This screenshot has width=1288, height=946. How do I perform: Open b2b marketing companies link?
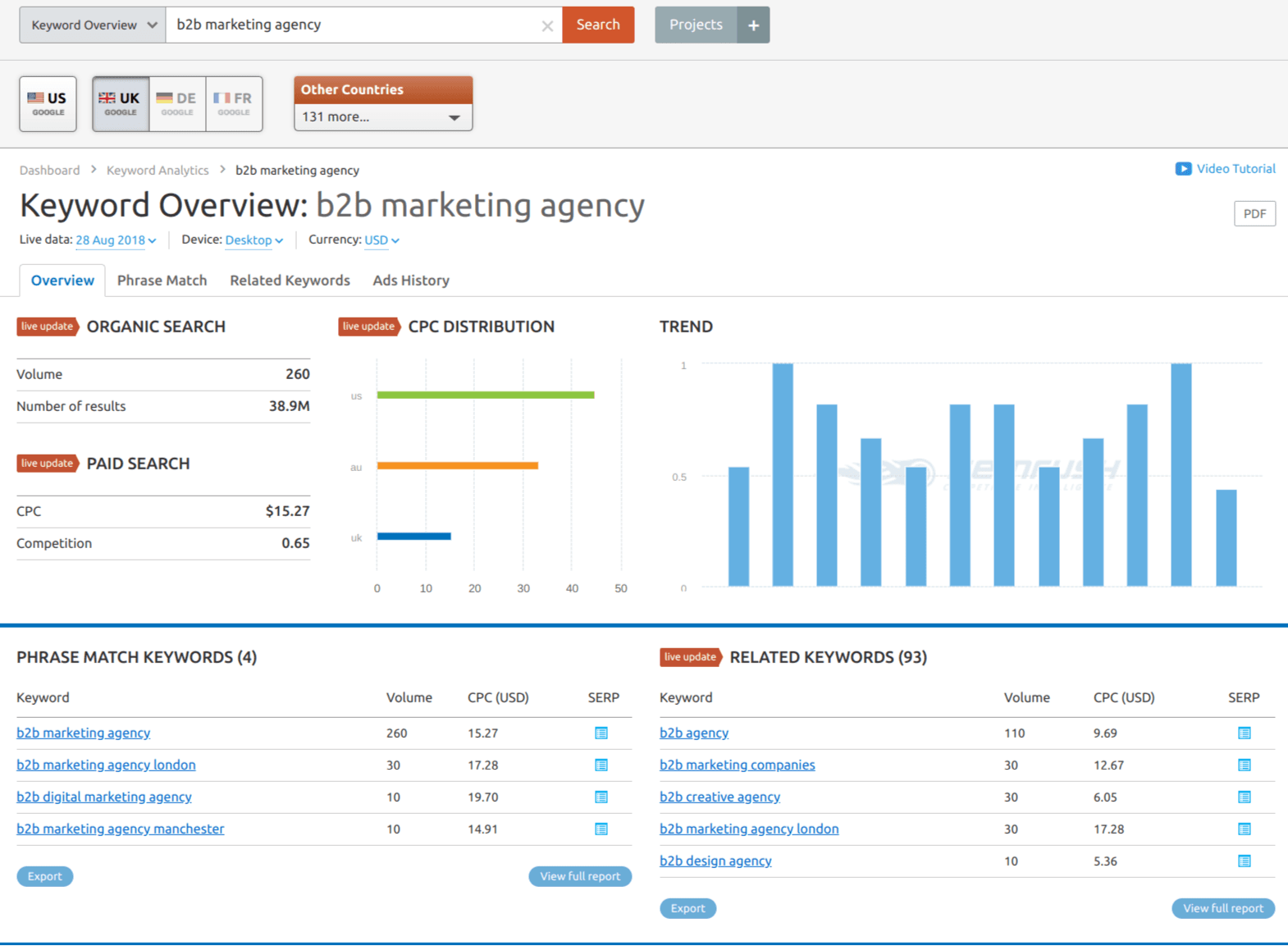738,765
